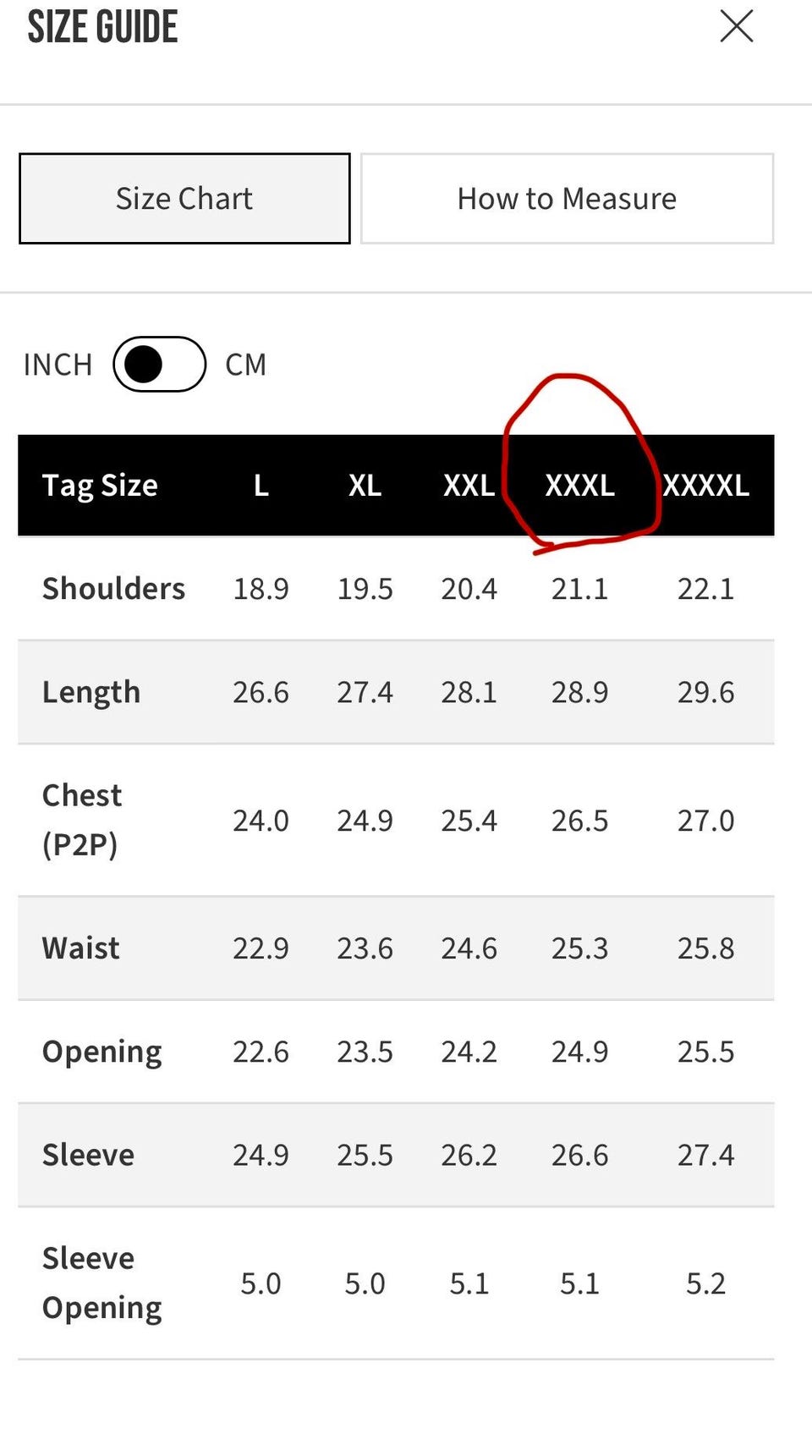Click the SIZE GUIDE heading
This screenshot has width=812, height=1456.
(x=102, y=26)
